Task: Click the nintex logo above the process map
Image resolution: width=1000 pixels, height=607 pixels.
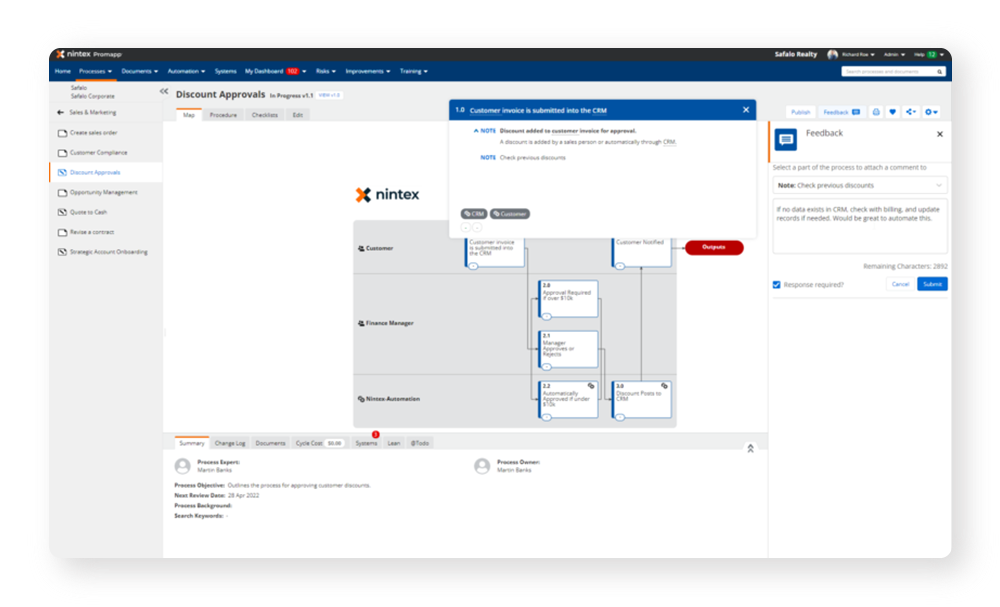Action: 387,194
